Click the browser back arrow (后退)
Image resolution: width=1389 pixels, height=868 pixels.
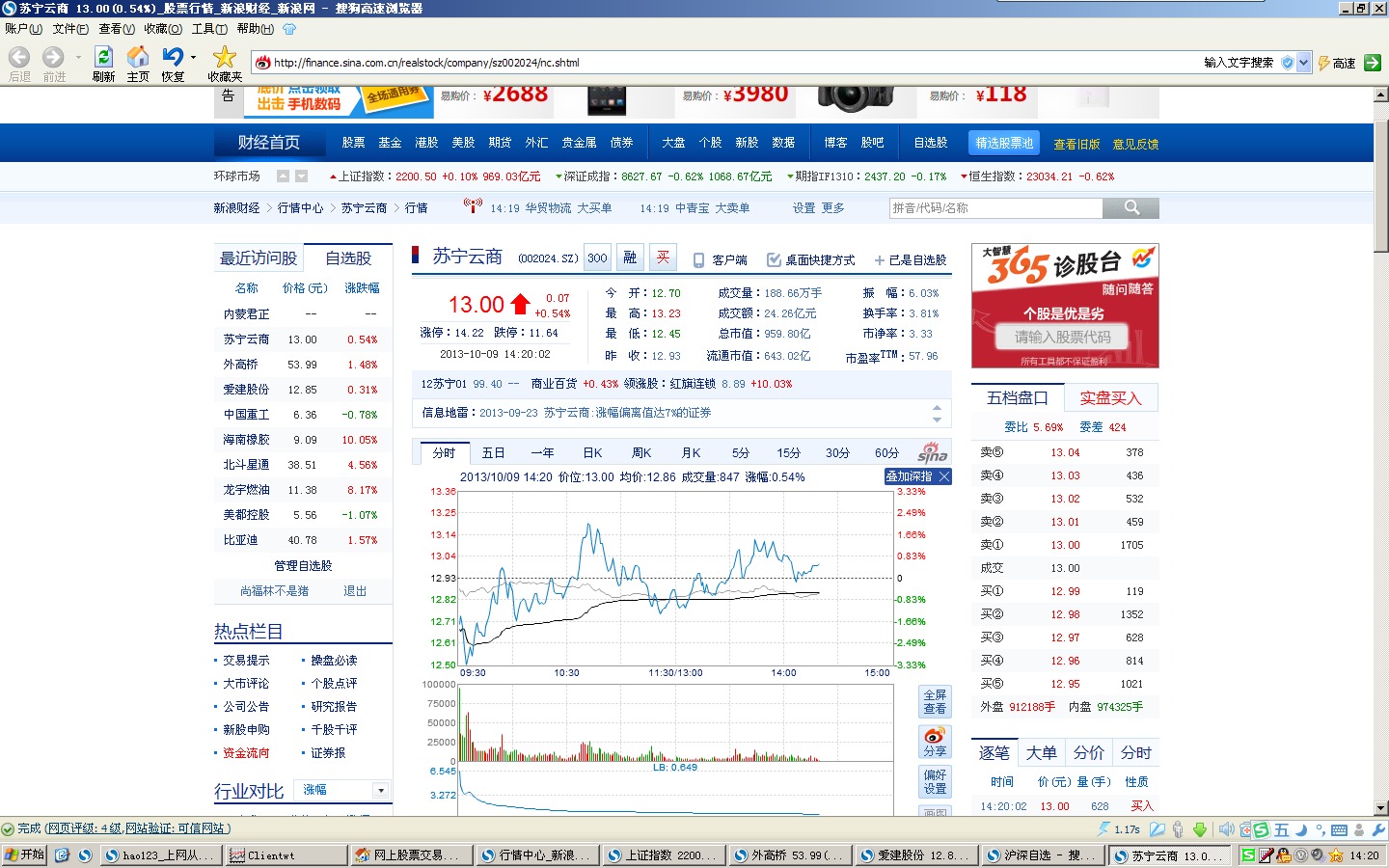click(x=19, y=58)
